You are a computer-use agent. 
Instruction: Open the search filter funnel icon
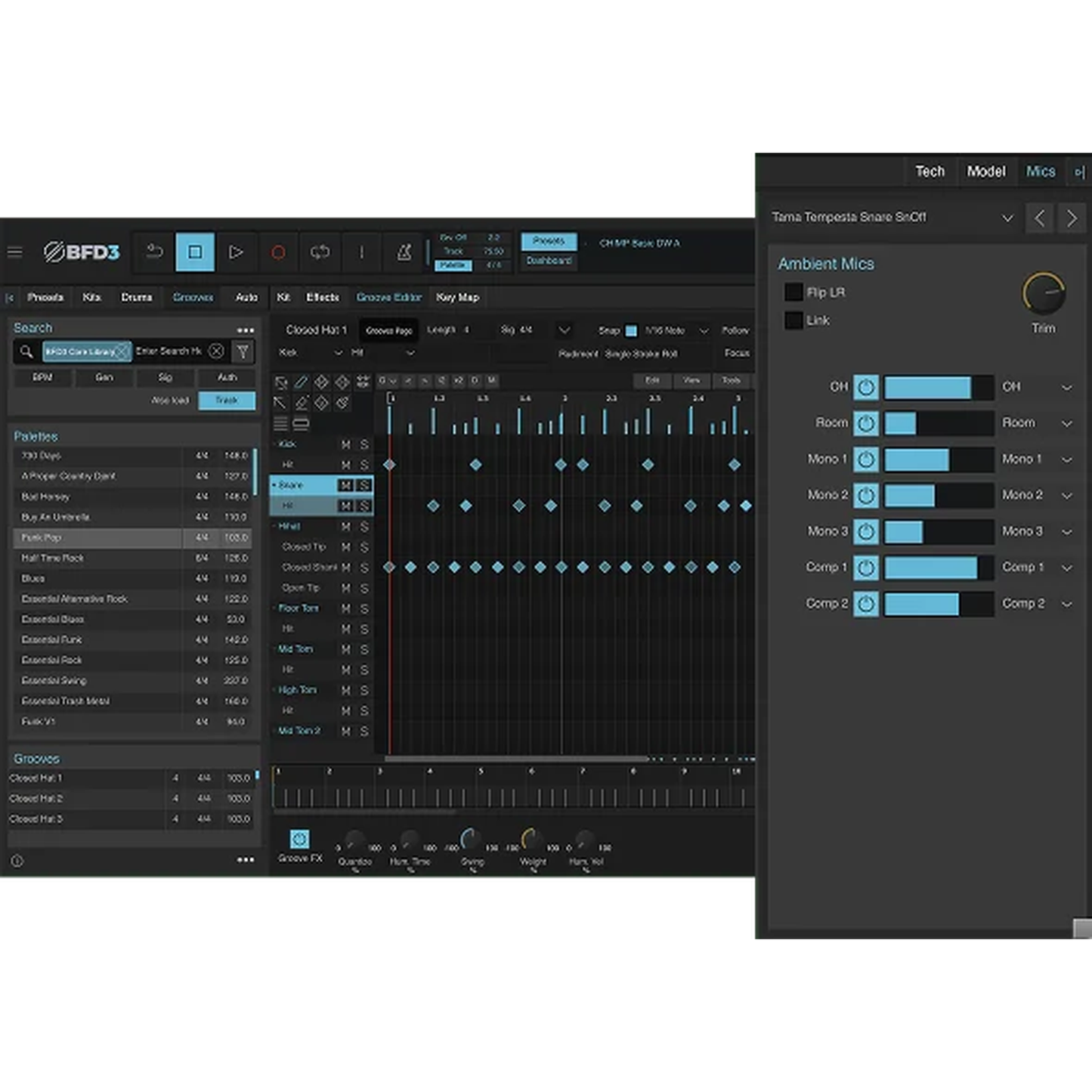(x=243, y=351)
